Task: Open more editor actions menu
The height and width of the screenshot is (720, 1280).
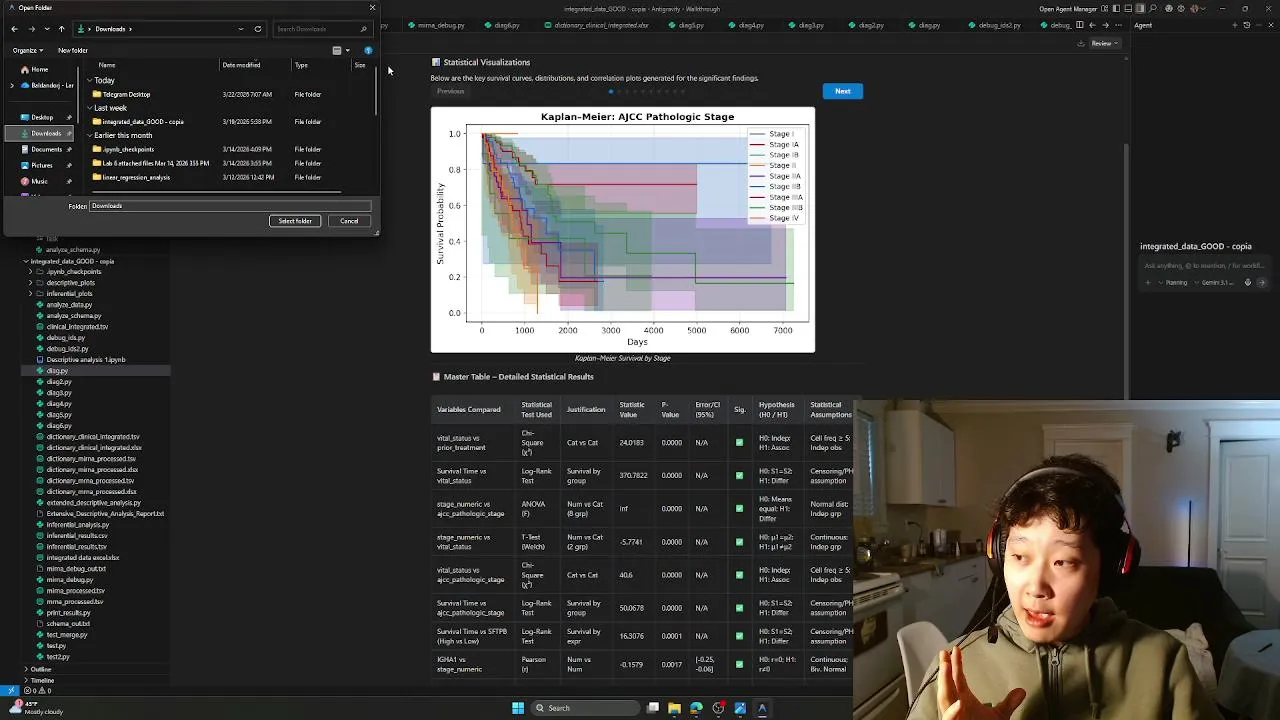Action: pyautogui.click(x=1117, y=25)
